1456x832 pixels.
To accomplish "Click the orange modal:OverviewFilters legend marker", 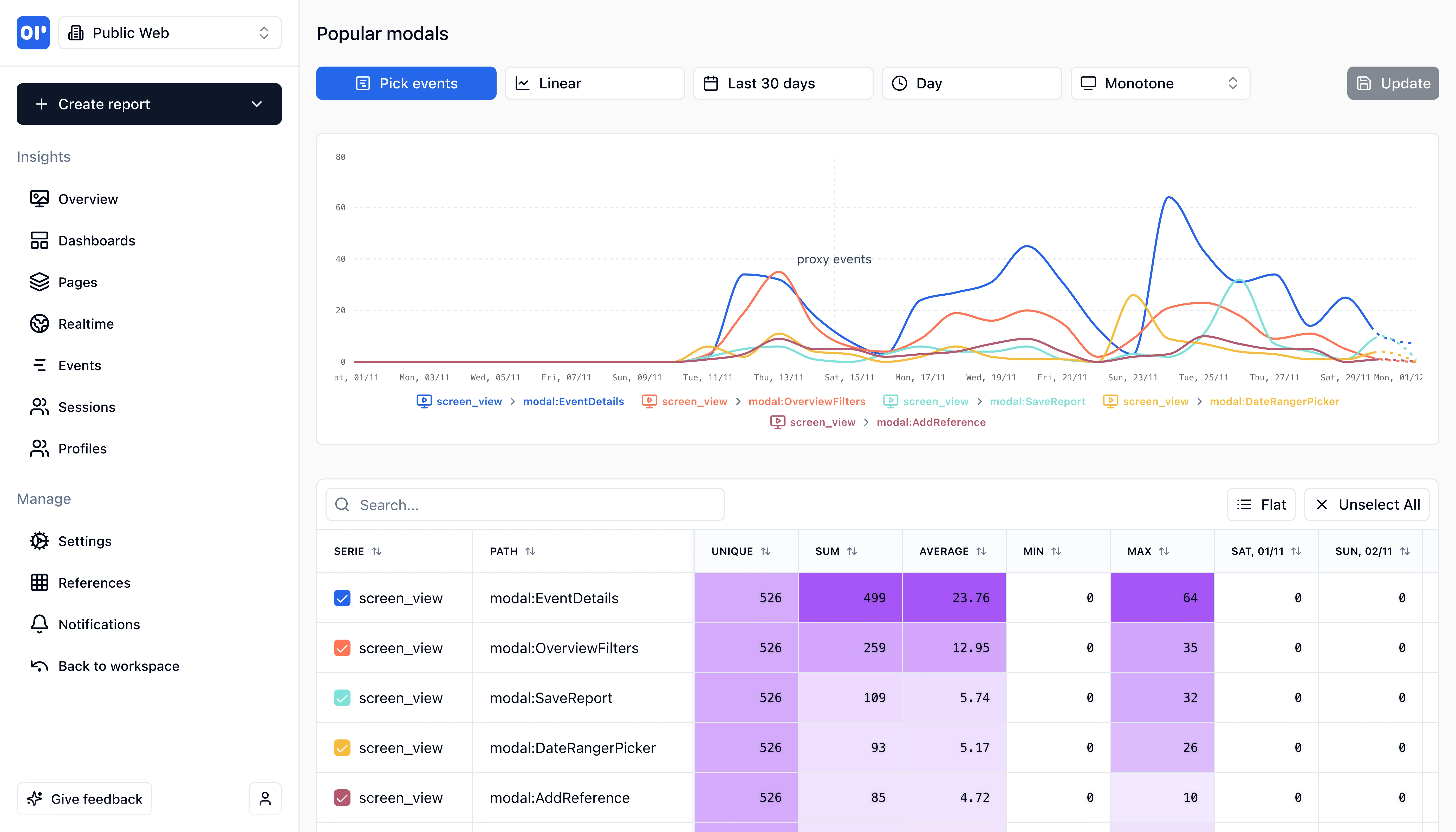I will tap(649, 401).
